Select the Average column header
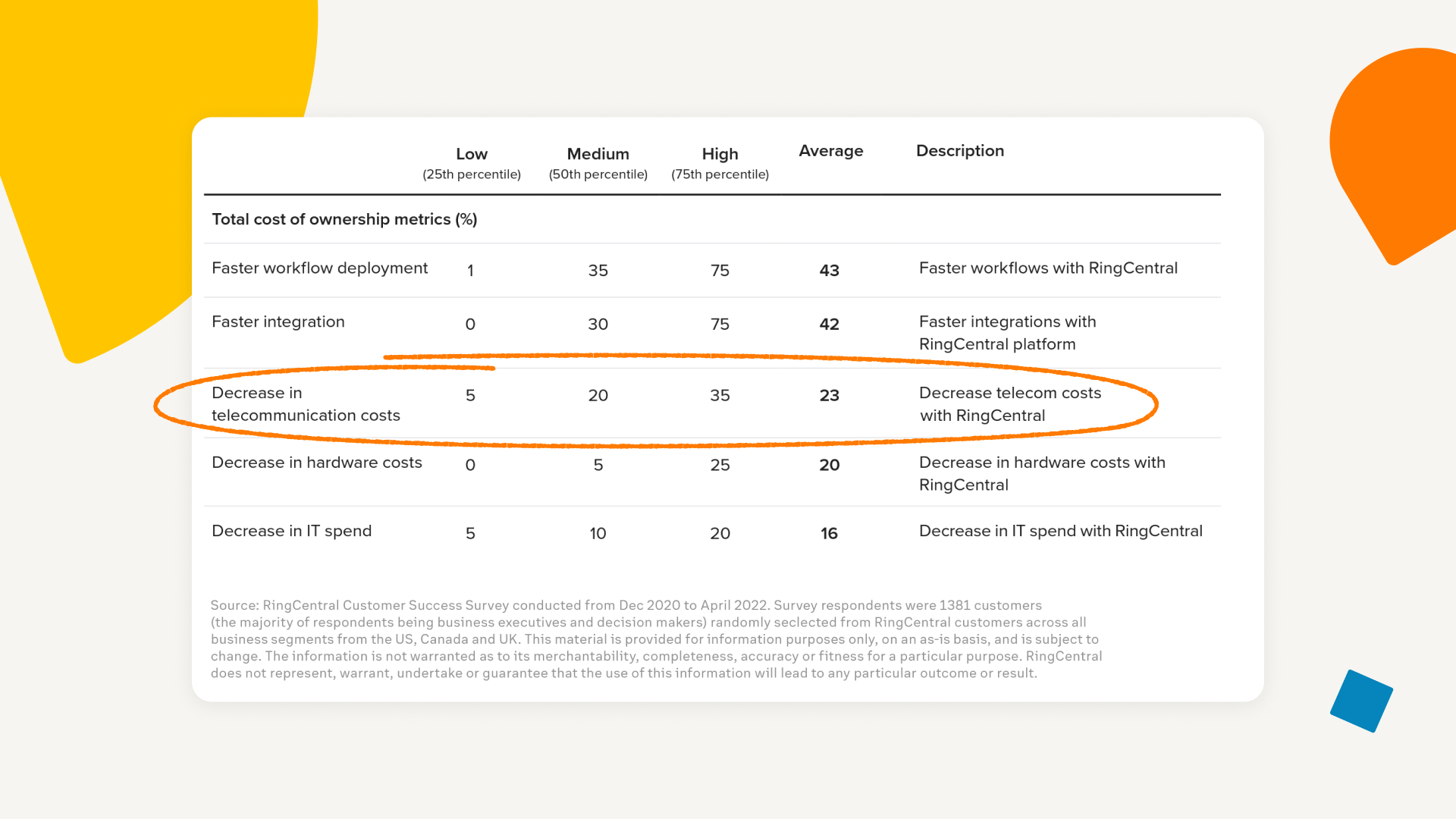Viewport: 1456px width, 819px height. (830, 151)
